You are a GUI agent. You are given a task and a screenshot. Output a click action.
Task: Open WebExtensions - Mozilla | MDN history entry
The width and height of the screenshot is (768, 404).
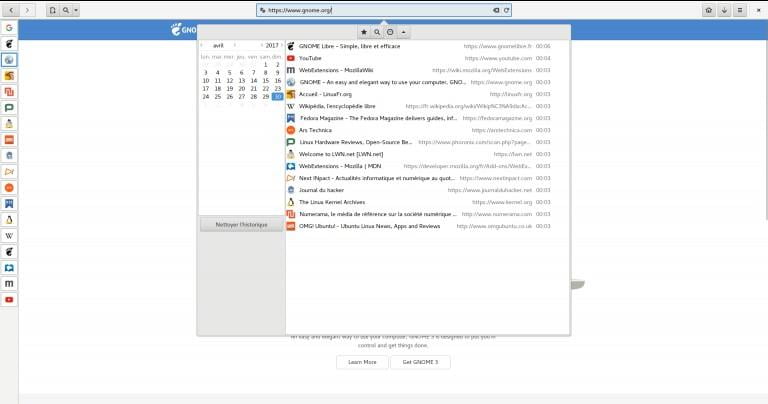pyautogui.click(x=427, y=166)
